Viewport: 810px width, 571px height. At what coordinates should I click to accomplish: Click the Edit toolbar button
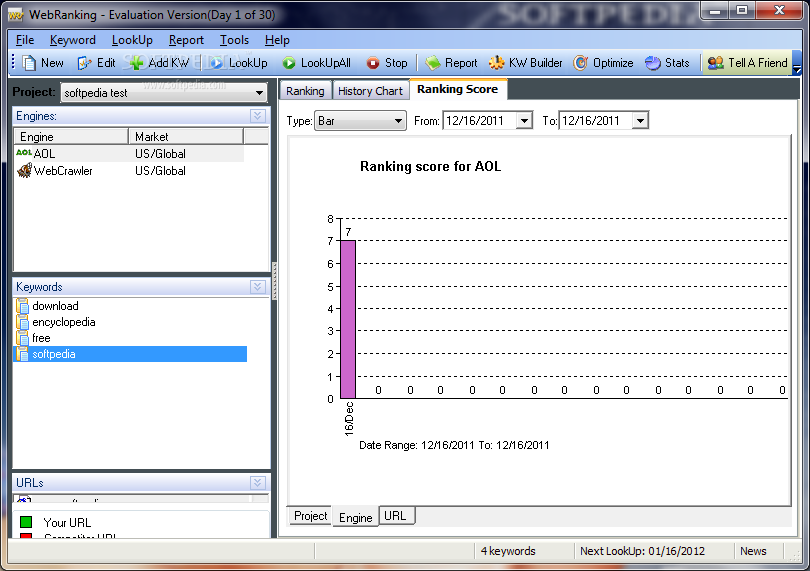click(x=97, y=63)
